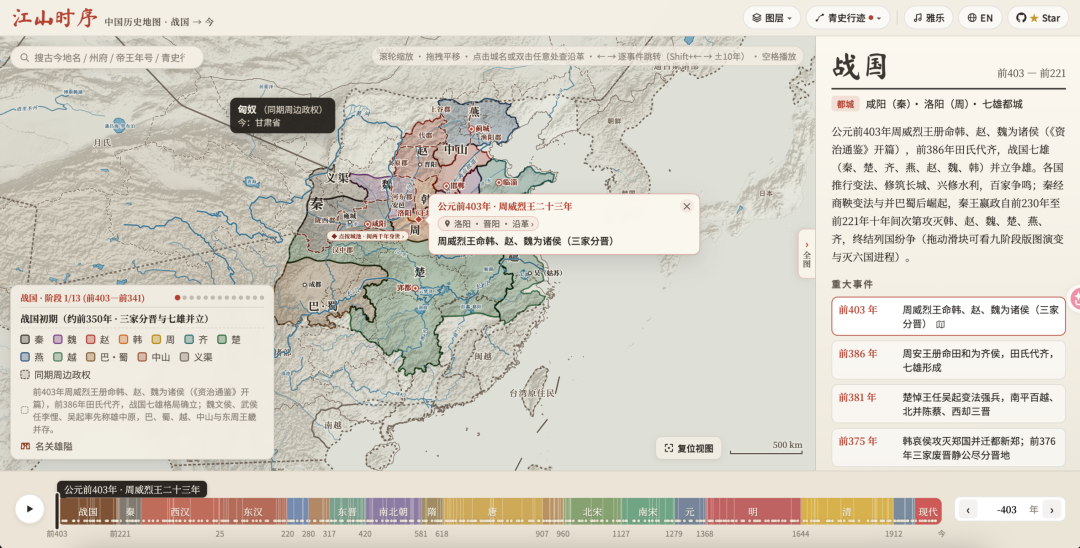Jump to 南北朝 era on timeline
1080x548 pixels.
393,512
